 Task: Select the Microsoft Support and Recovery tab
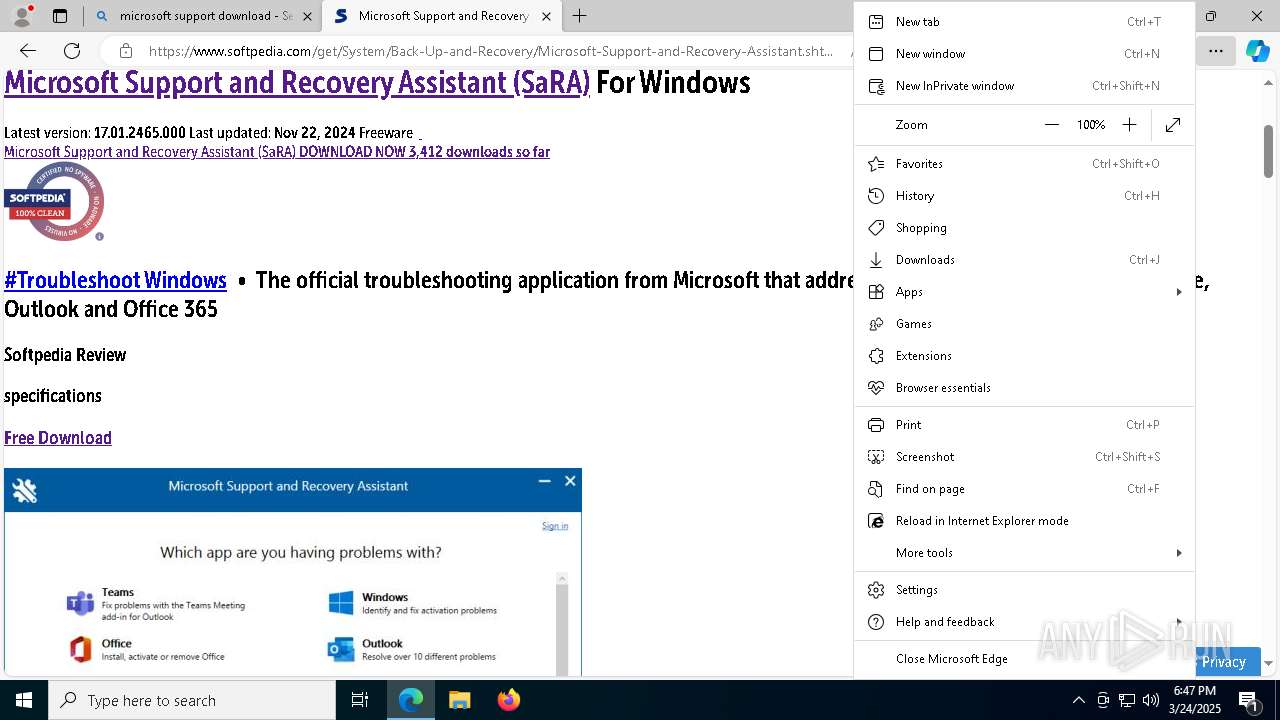[x=442, y=16]
